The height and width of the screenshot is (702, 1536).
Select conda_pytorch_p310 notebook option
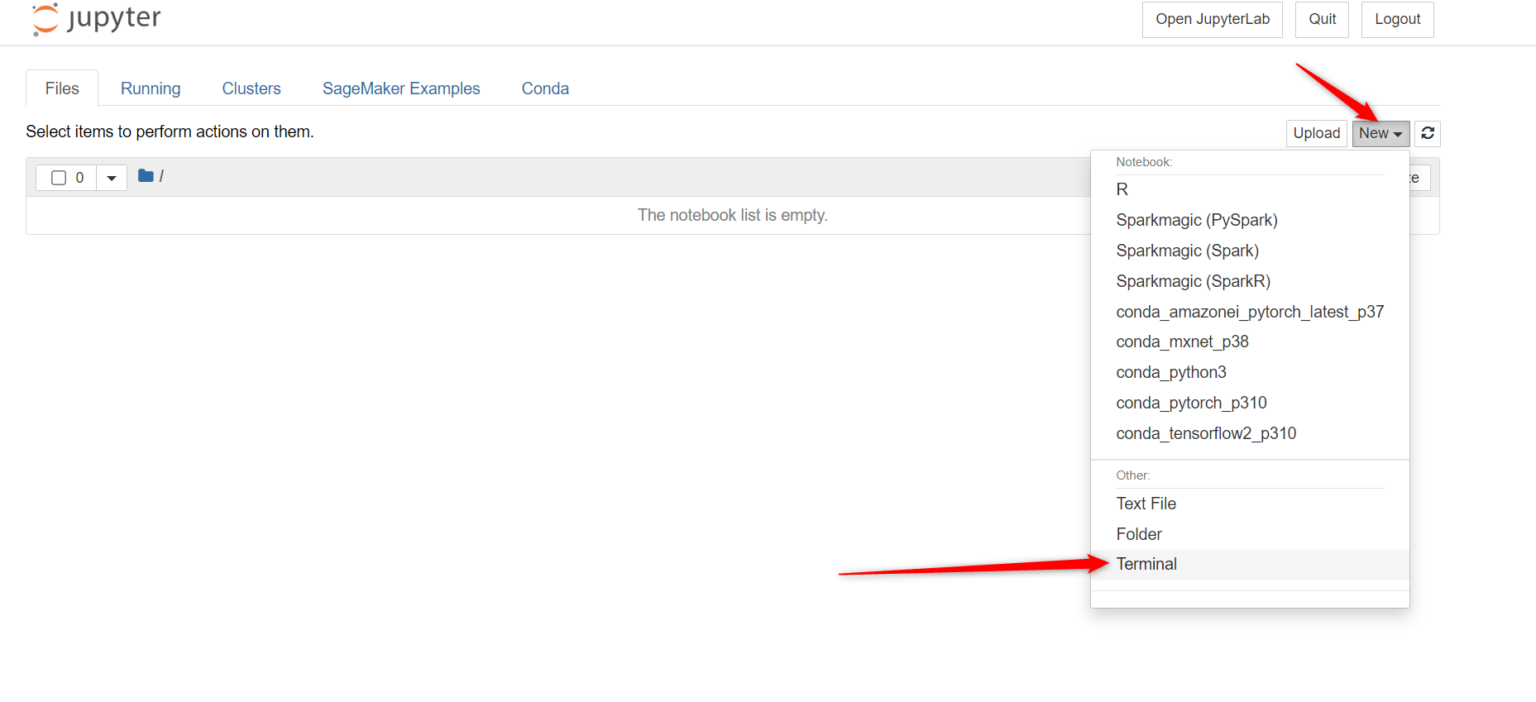1191,403
